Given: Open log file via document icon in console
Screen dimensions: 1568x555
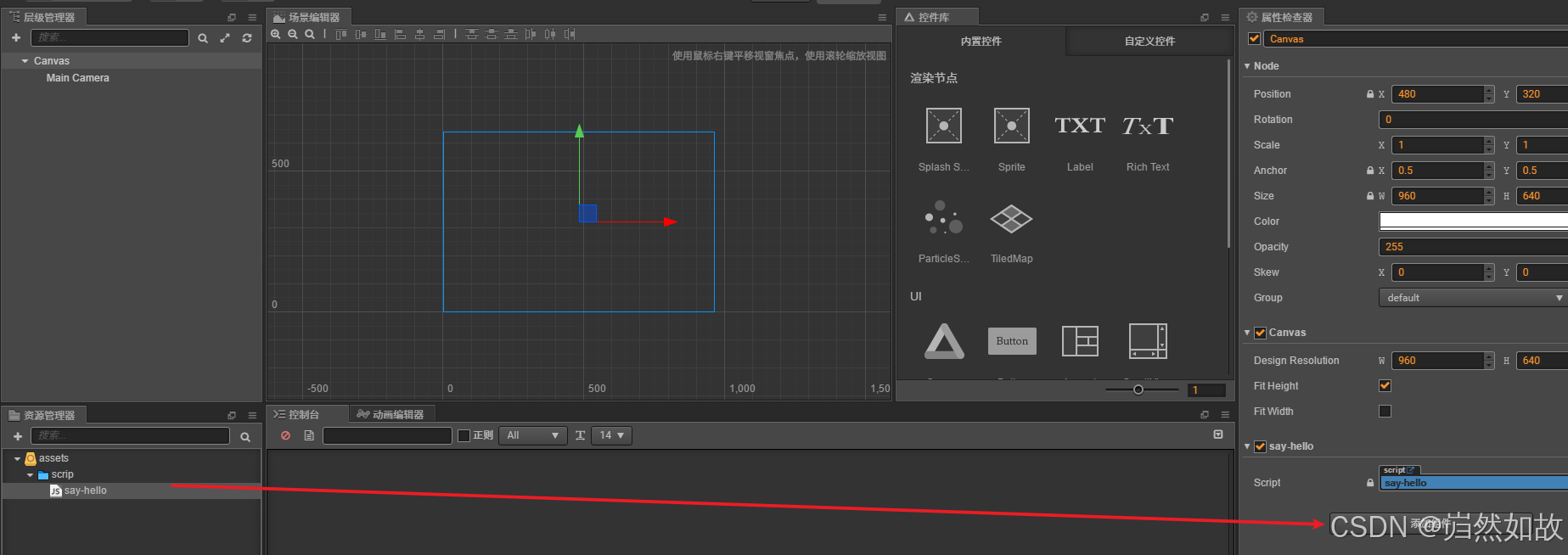Looking at the screenshot, I should 309,435.
